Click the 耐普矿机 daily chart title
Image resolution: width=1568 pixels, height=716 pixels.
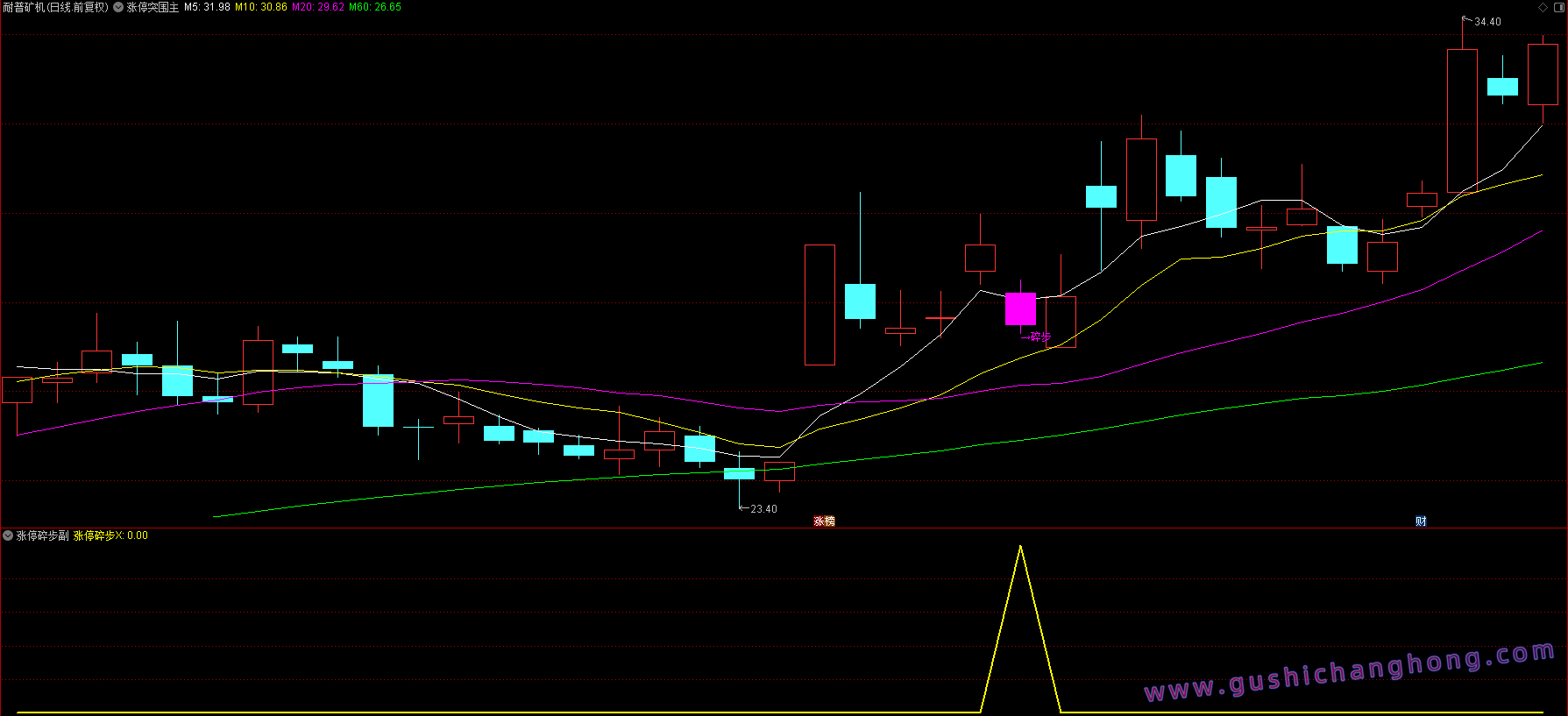click(x=55, y=7)
